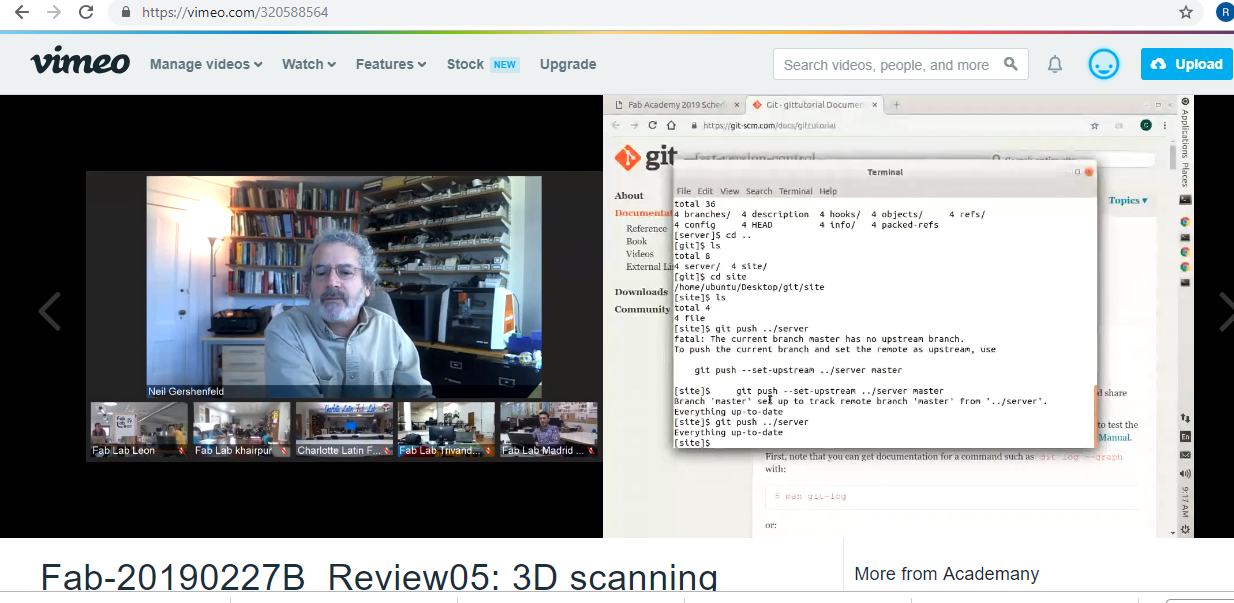This screenshot has height=603, width=1234.
Task: Go to Vimeo home via the logo
Action: 80,63
